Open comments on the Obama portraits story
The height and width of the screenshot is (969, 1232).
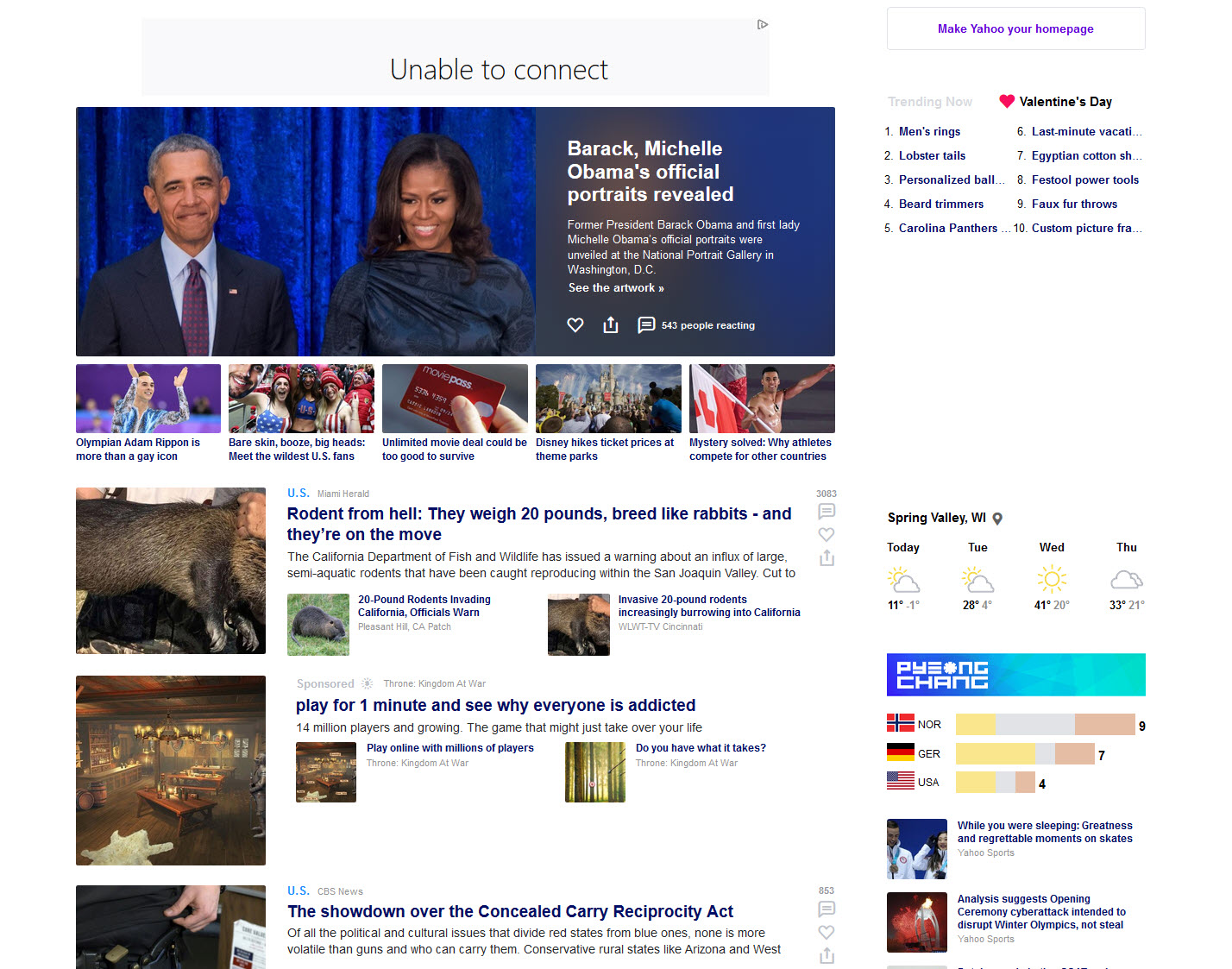[646, 325]
